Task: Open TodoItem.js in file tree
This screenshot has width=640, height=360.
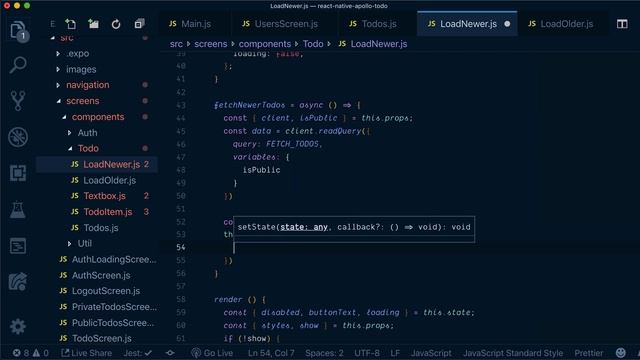Action: click(x=108, y=212)
